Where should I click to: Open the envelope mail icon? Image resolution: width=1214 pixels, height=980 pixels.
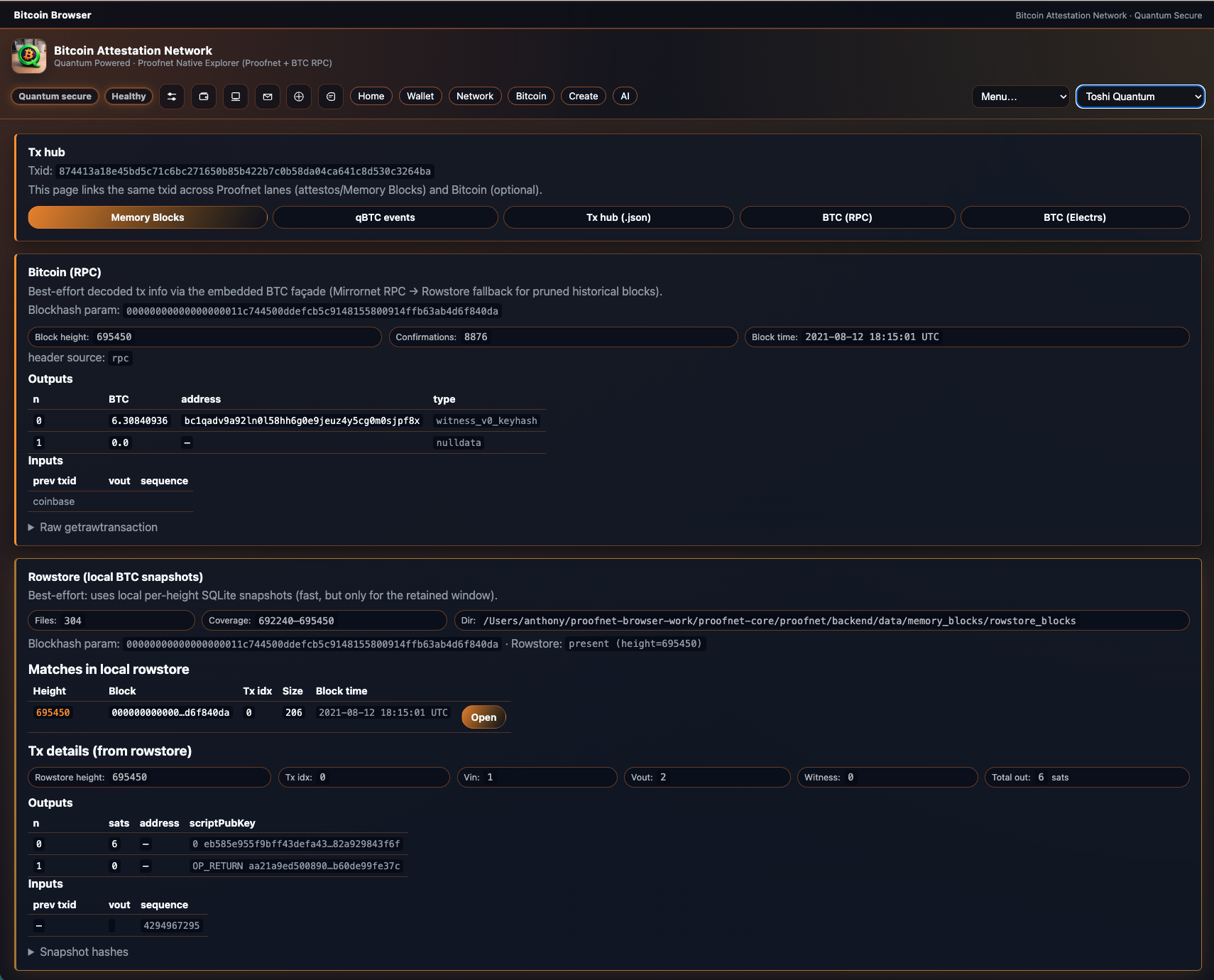point(268,97)
